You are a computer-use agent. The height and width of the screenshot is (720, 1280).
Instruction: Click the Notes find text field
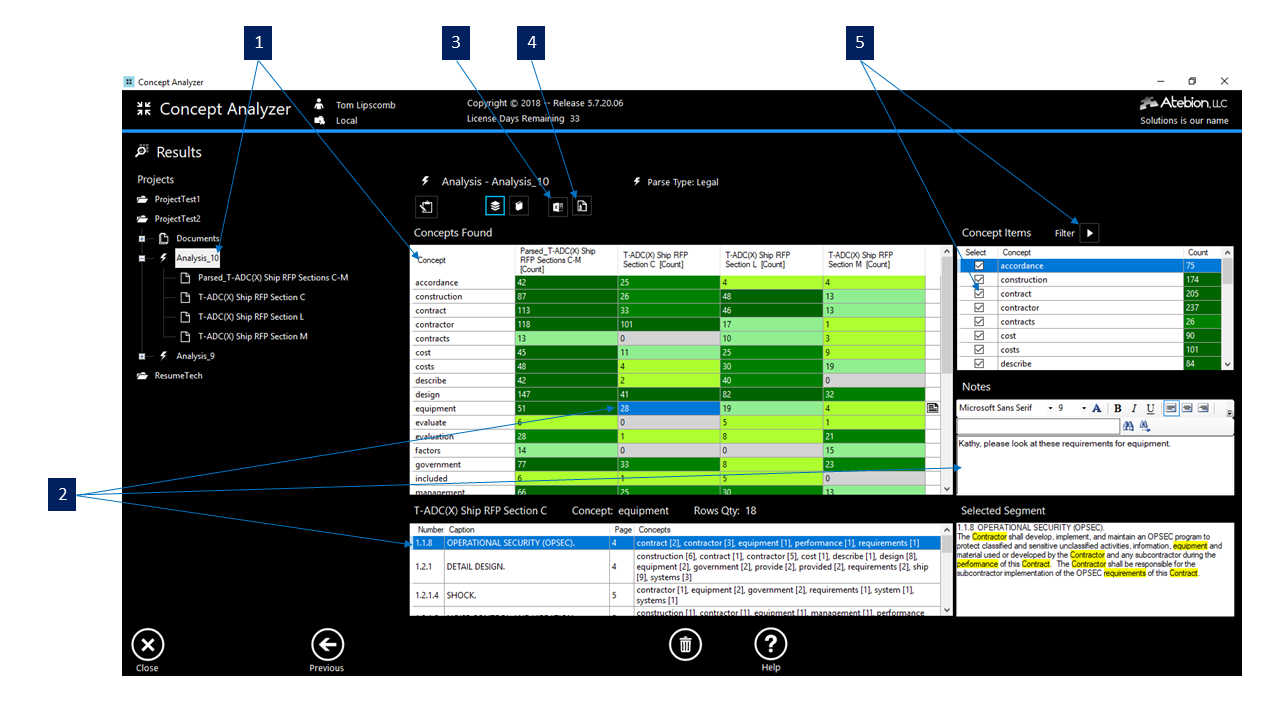(x=1038, y=426)
